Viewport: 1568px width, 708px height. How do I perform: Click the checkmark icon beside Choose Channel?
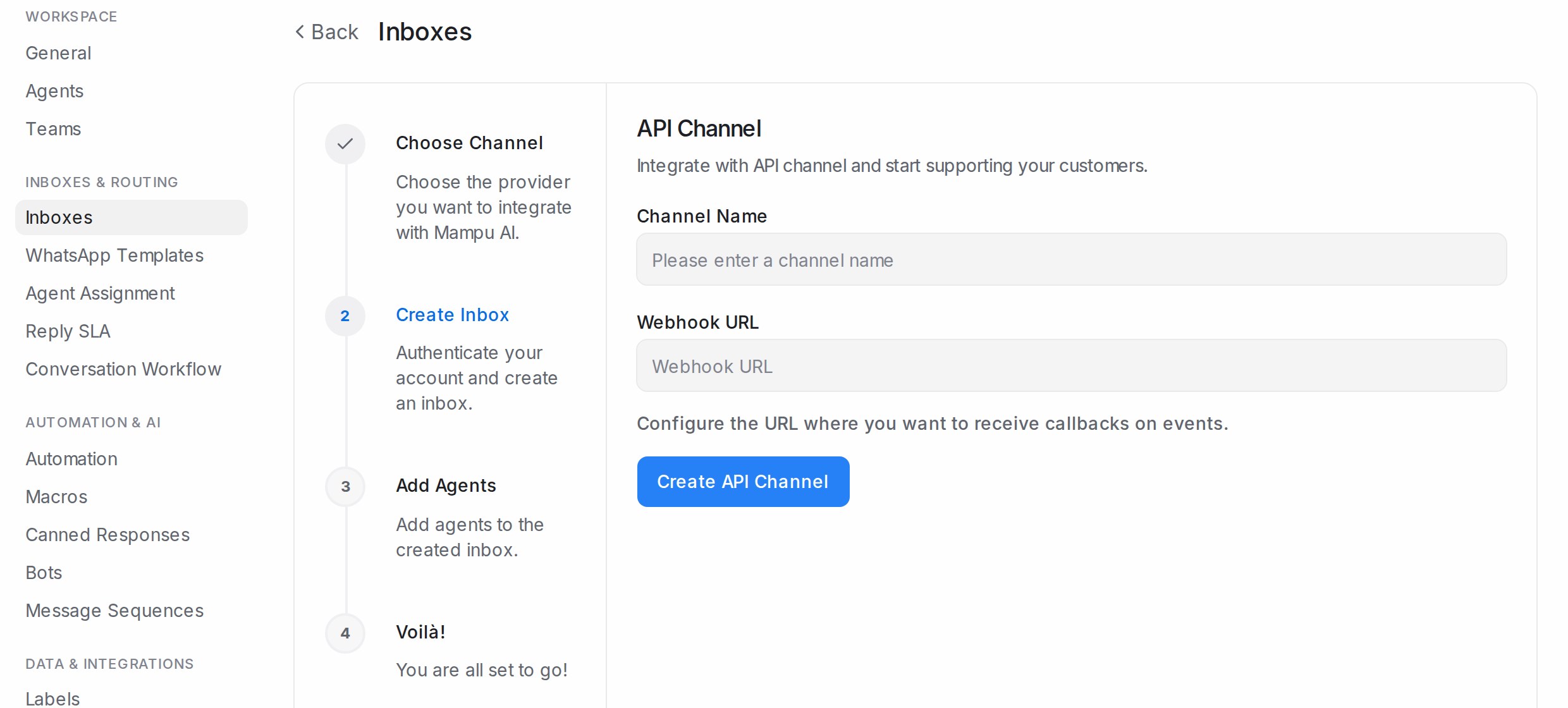tap(345, 143)
